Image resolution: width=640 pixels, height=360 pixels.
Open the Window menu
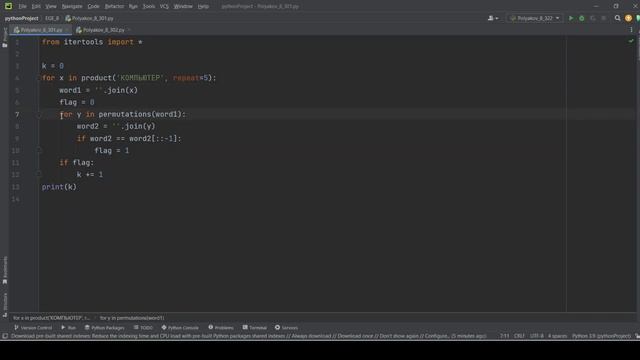pyautogui.click(x=183, y=6)
